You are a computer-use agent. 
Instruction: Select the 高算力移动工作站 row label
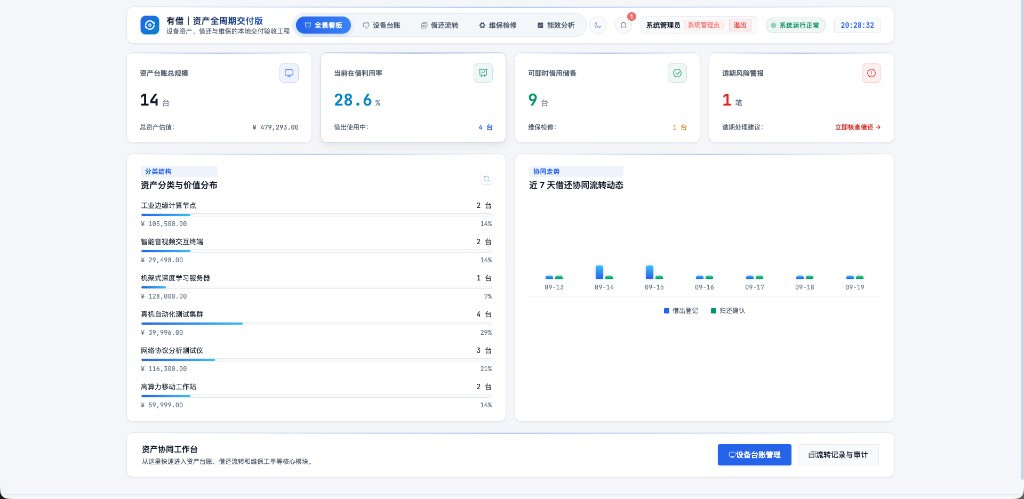point(168,387)
